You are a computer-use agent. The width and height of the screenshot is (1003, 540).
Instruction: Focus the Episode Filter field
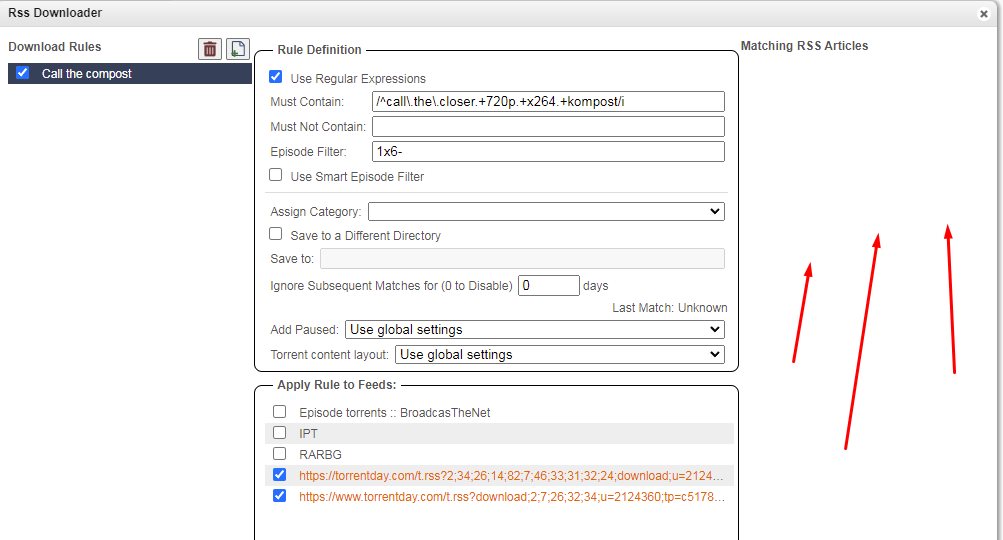(548, 152)
